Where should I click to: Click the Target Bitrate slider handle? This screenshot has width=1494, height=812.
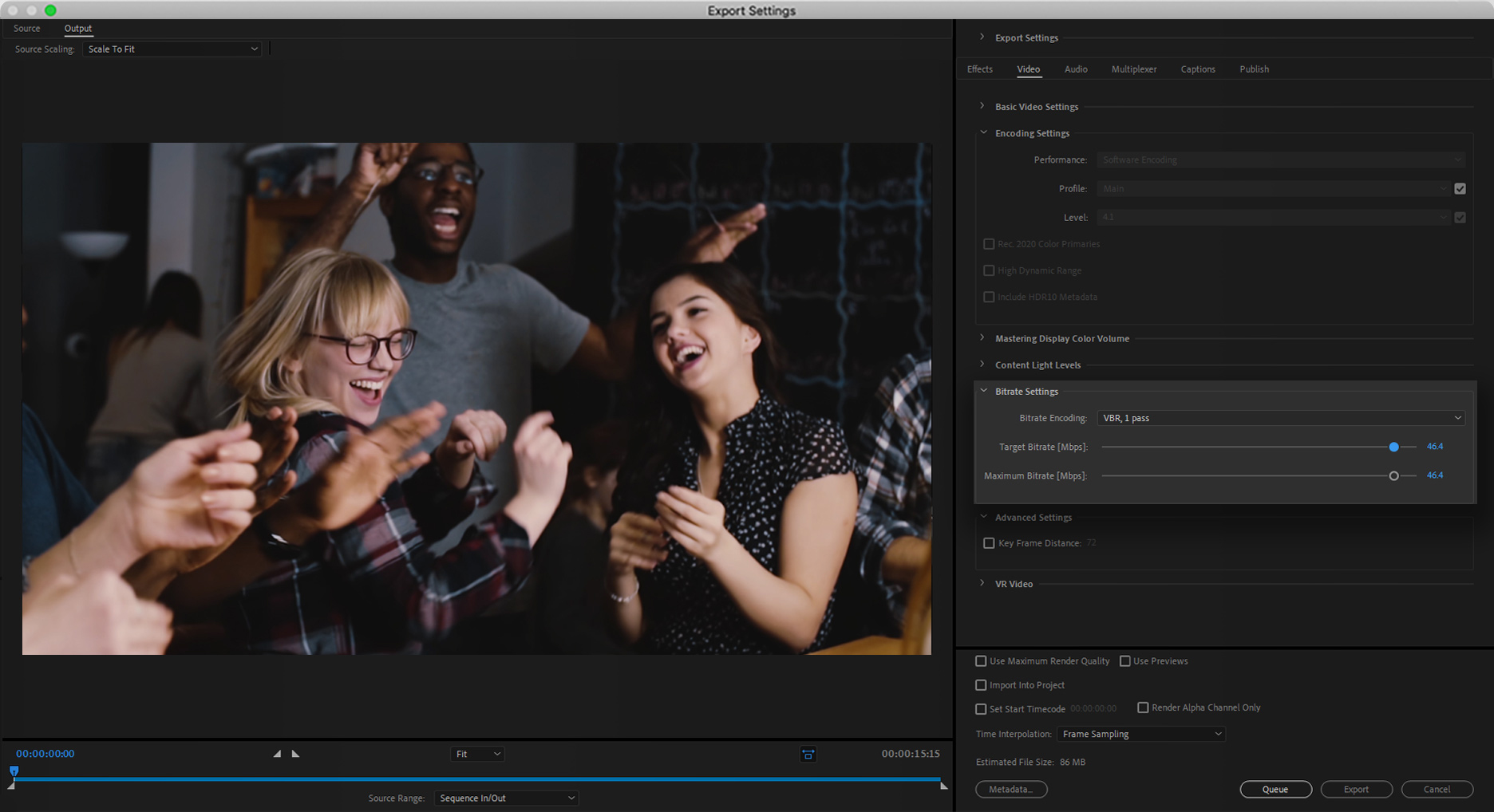(1393, 447)
